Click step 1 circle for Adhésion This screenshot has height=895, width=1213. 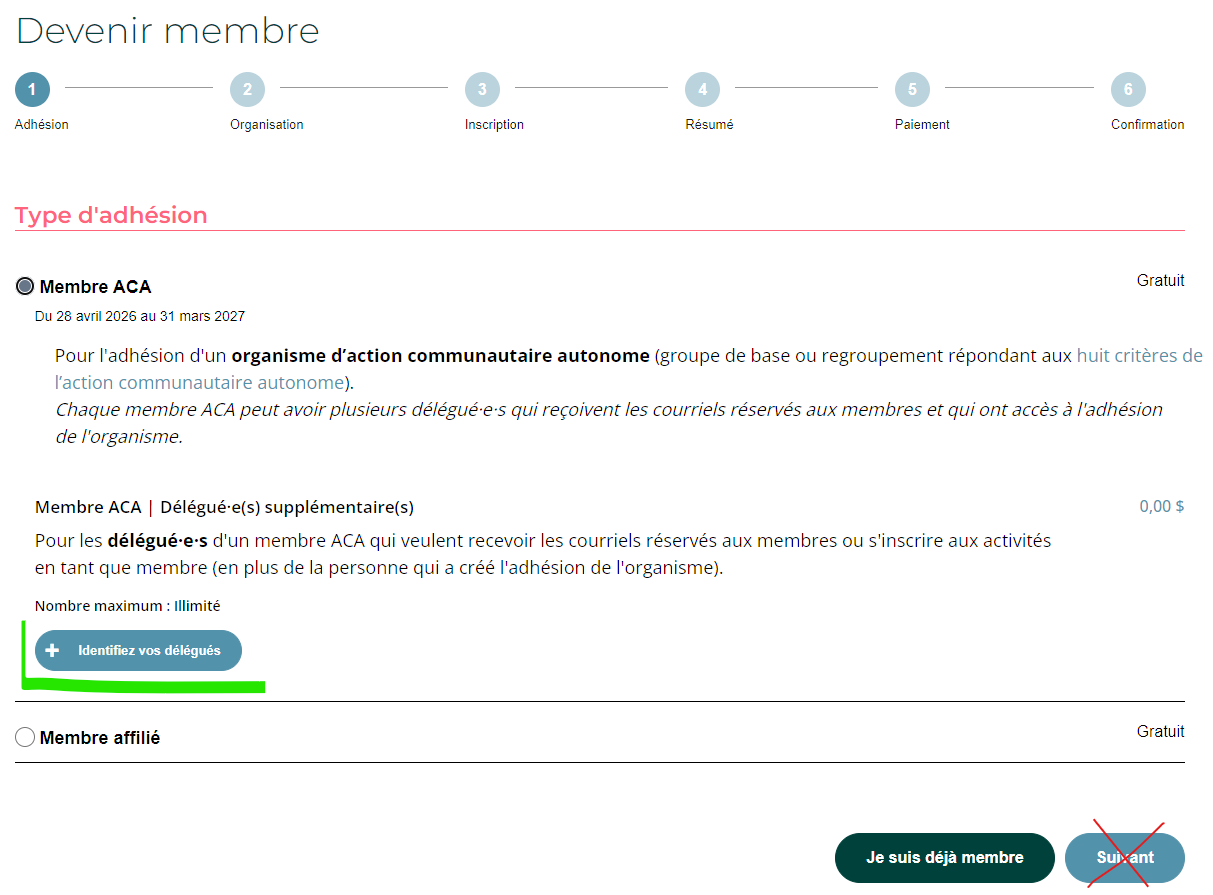point(32,90)
